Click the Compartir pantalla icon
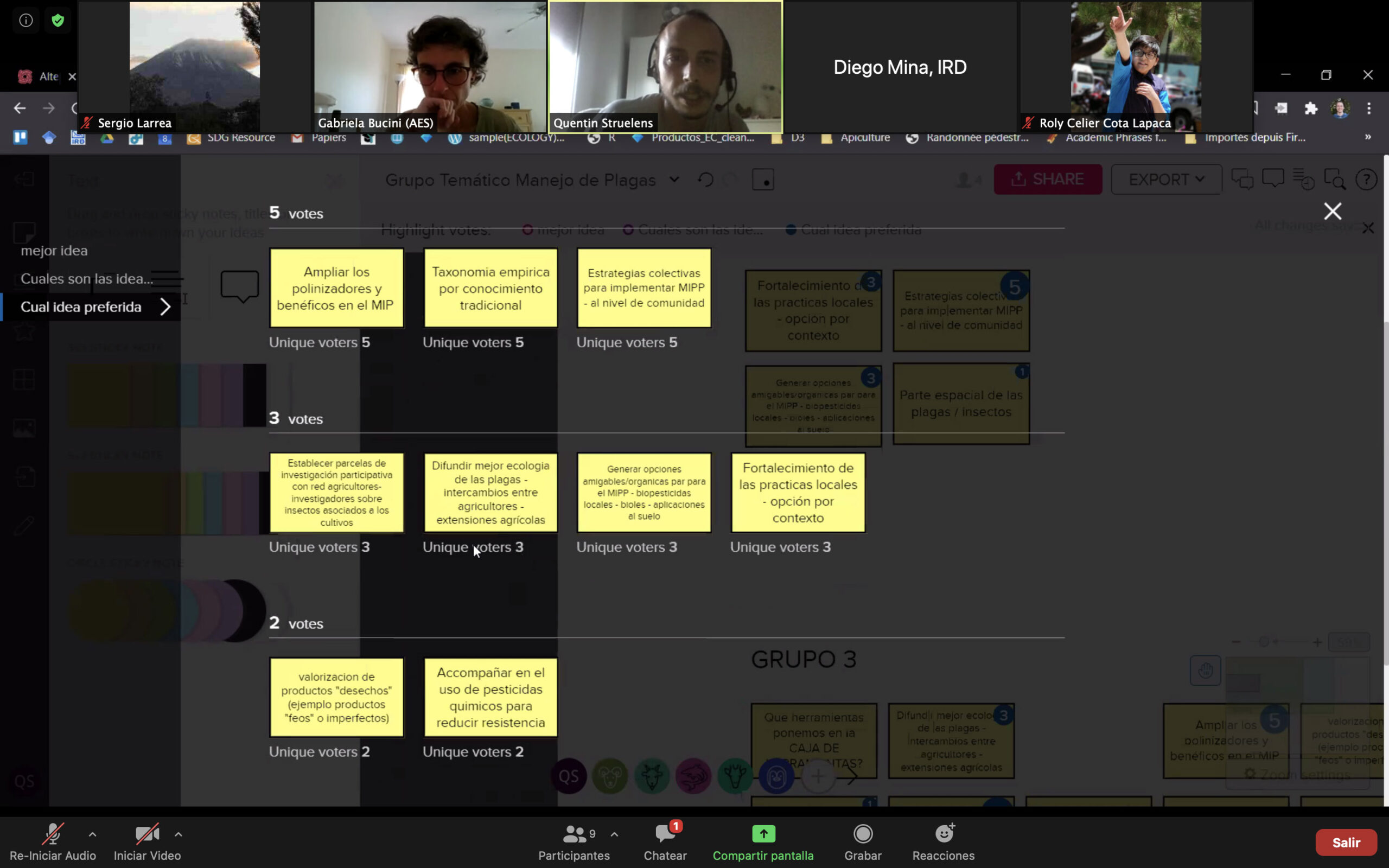The image size is (1389, 868). click(763, 834)
